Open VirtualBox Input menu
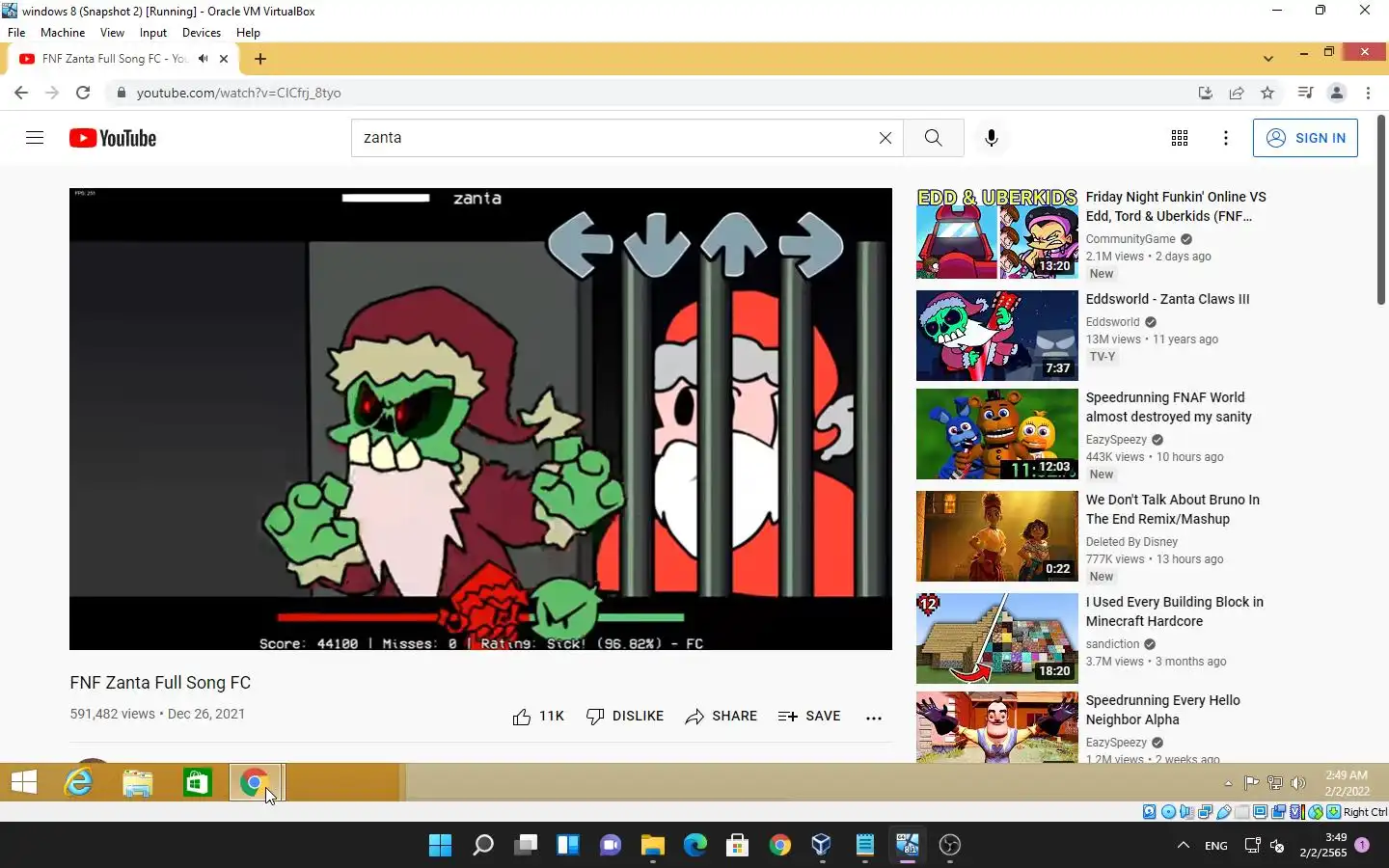The height and width of the screenshot is (868, 1389). click(x=153, y=32)
